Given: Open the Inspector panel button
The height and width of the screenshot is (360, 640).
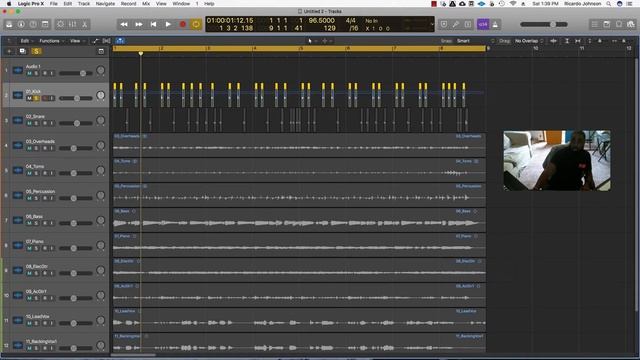Looking at the screenshot, I should pos(21,24).
